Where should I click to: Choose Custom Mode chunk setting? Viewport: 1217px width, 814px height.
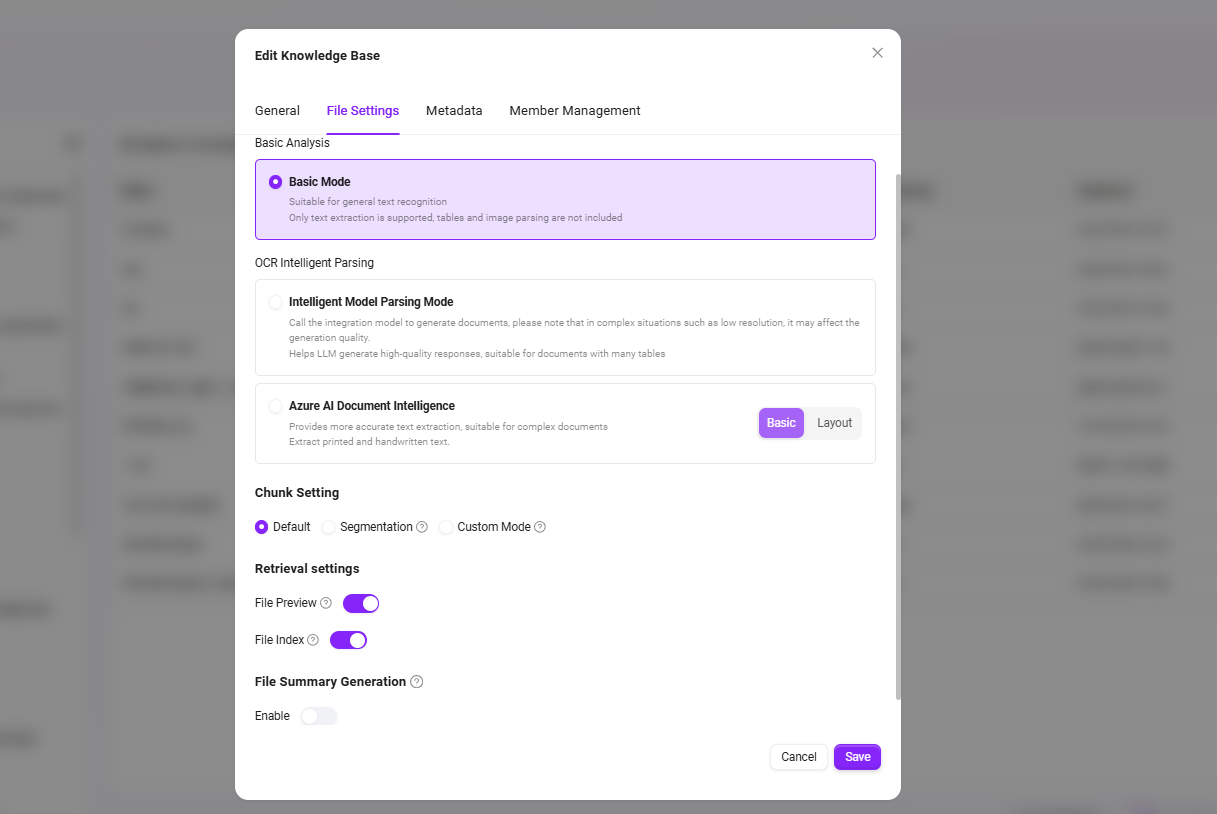pos(446,527)
